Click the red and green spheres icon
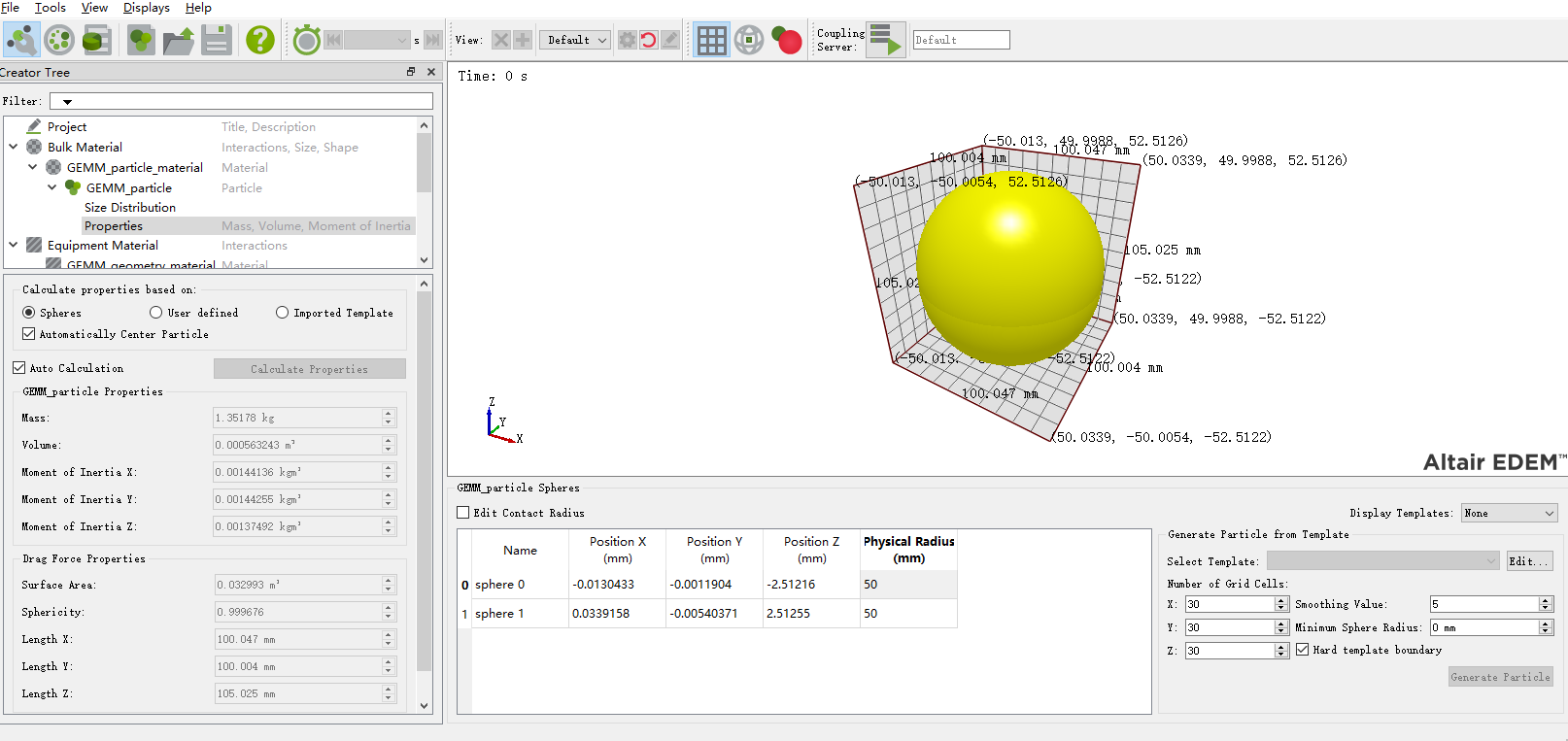This screenshot has width=1568, height=741. (x=786, y=40)
